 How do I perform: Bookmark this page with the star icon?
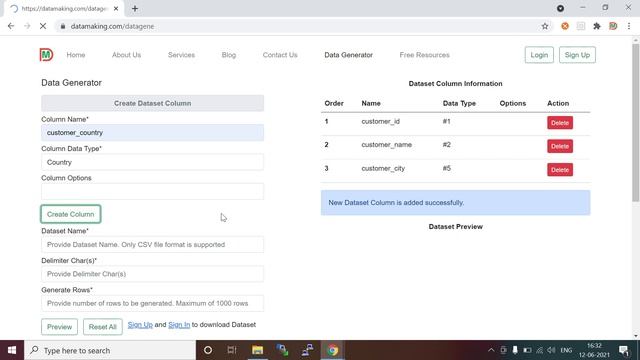click(545, 26)
